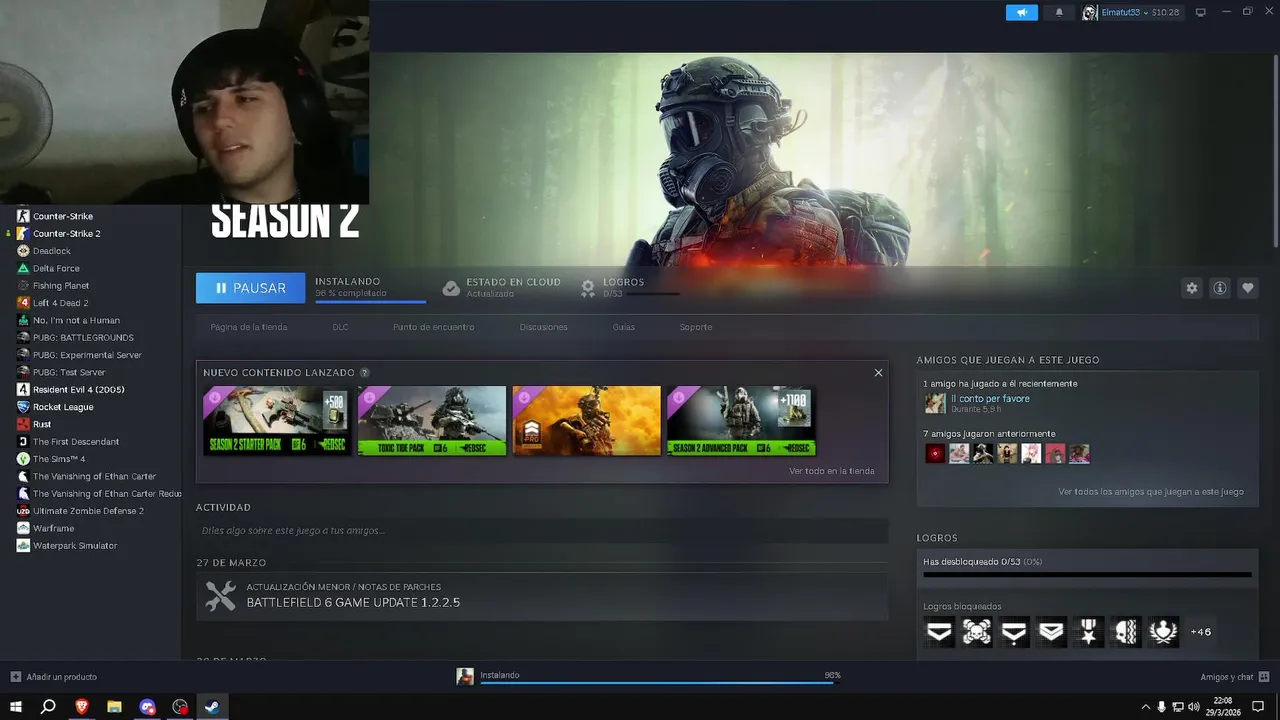Select PUBG: BATTLEGROUNDS in library list
This screenshot has height=720, width=1280.
(x=83, y=338)
